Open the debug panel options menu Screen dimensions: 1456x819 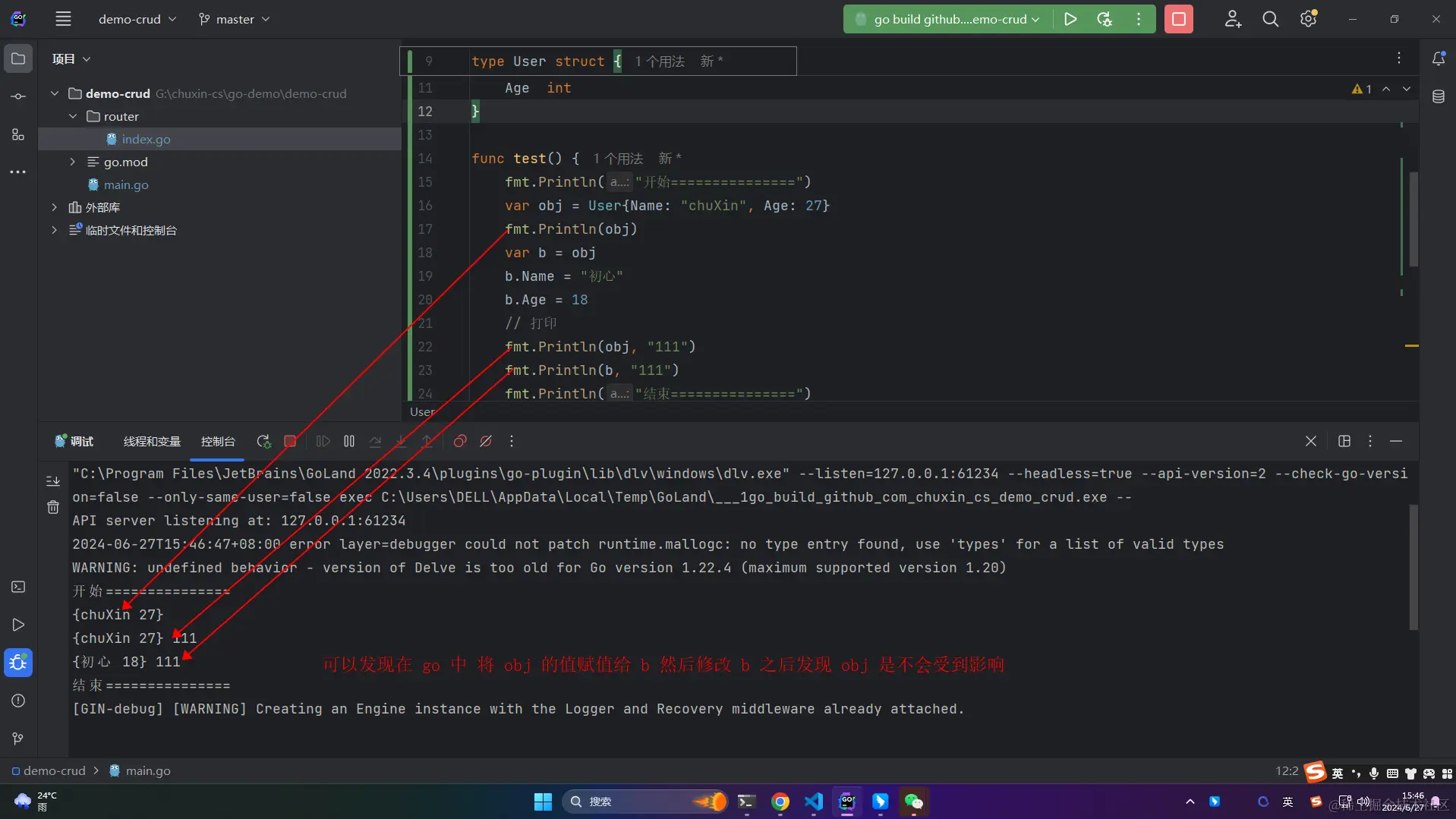[x=1370, y=441]
